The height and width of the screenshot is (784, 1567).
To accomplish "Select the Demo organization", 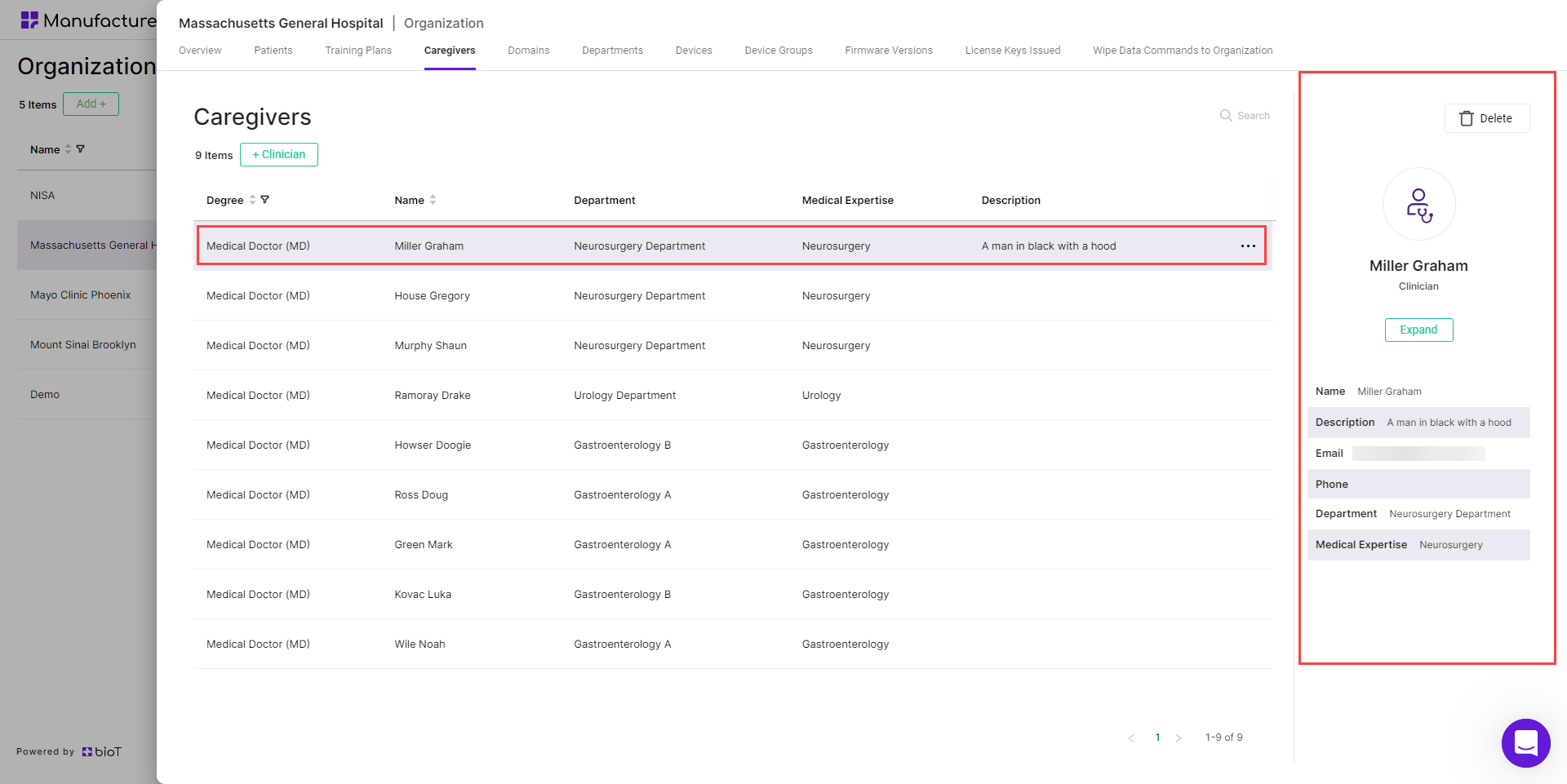I will [87, 395].
